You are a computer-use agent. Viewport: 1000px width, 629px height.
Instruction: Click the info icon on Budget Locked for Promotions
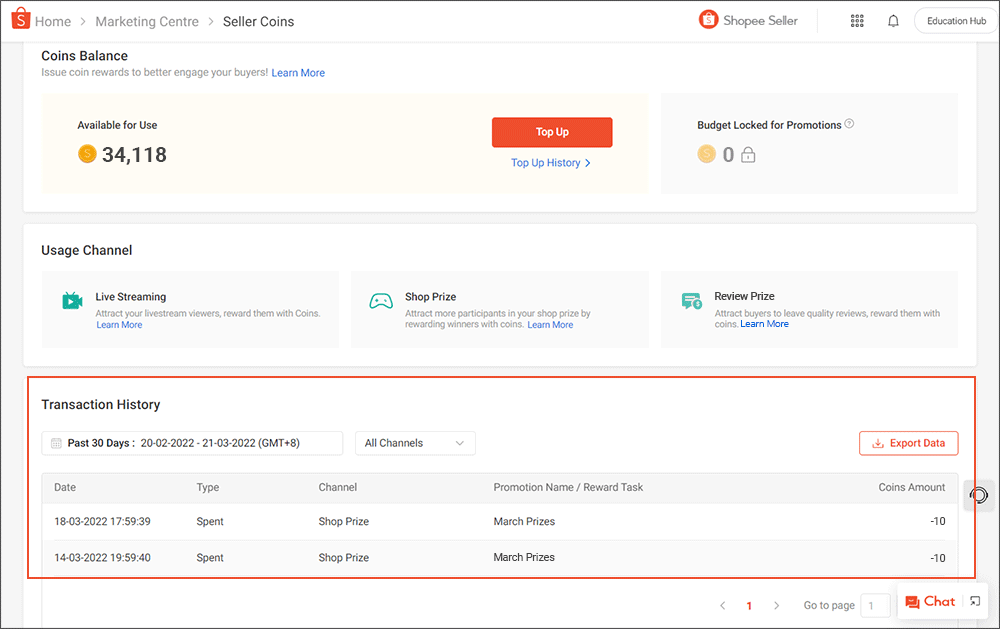coord(849,124)
